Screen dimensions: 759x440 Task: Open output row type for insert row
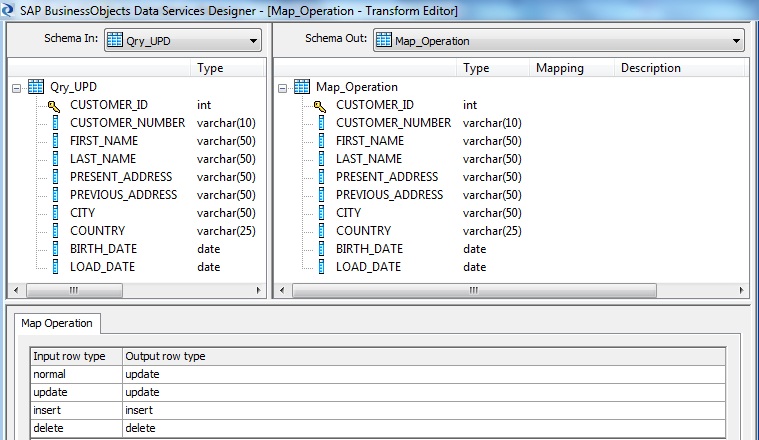pos(424,410)
